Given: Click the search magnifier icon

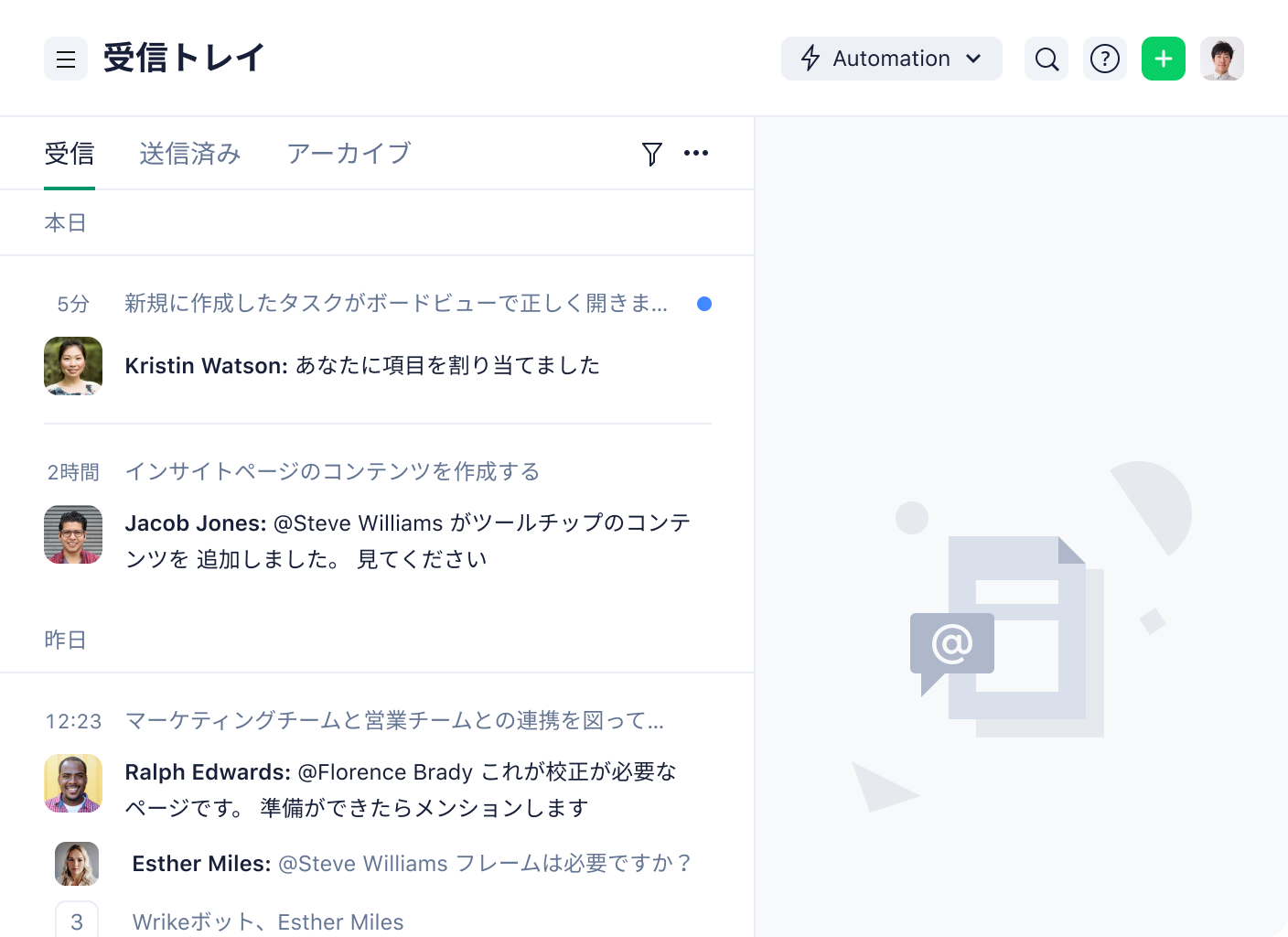Looking at the screenshot, I should point(1046,59).
